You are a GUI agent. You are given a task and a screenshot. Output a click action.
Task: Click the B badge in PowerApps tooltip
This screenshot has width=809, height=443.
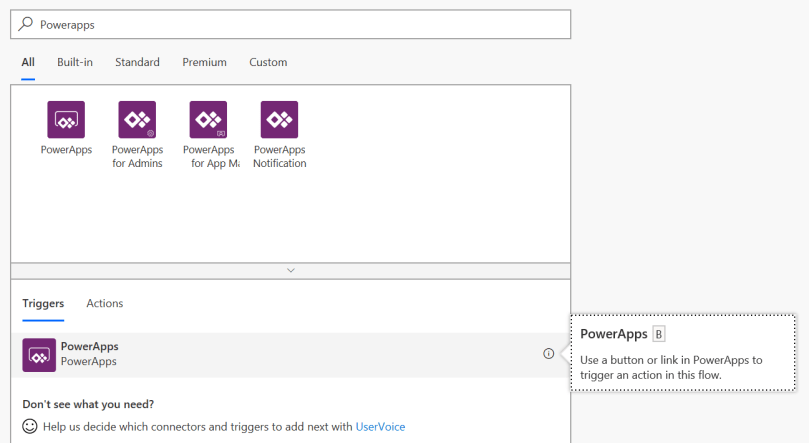pyautogui.click(x=659, y=334)
